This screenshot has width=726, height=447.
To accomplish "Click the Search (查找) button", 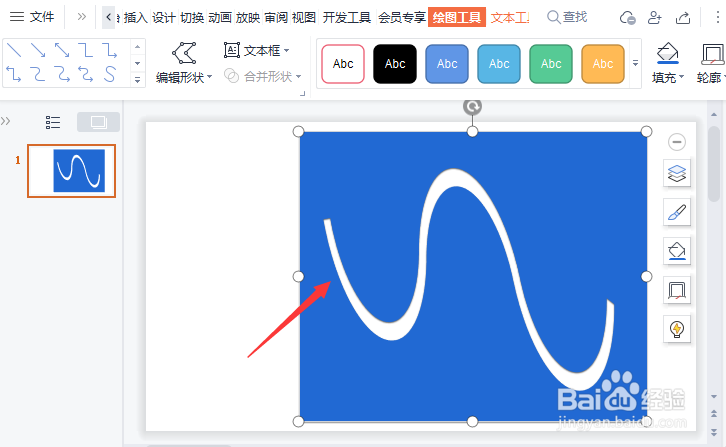I will coord(567,17).
